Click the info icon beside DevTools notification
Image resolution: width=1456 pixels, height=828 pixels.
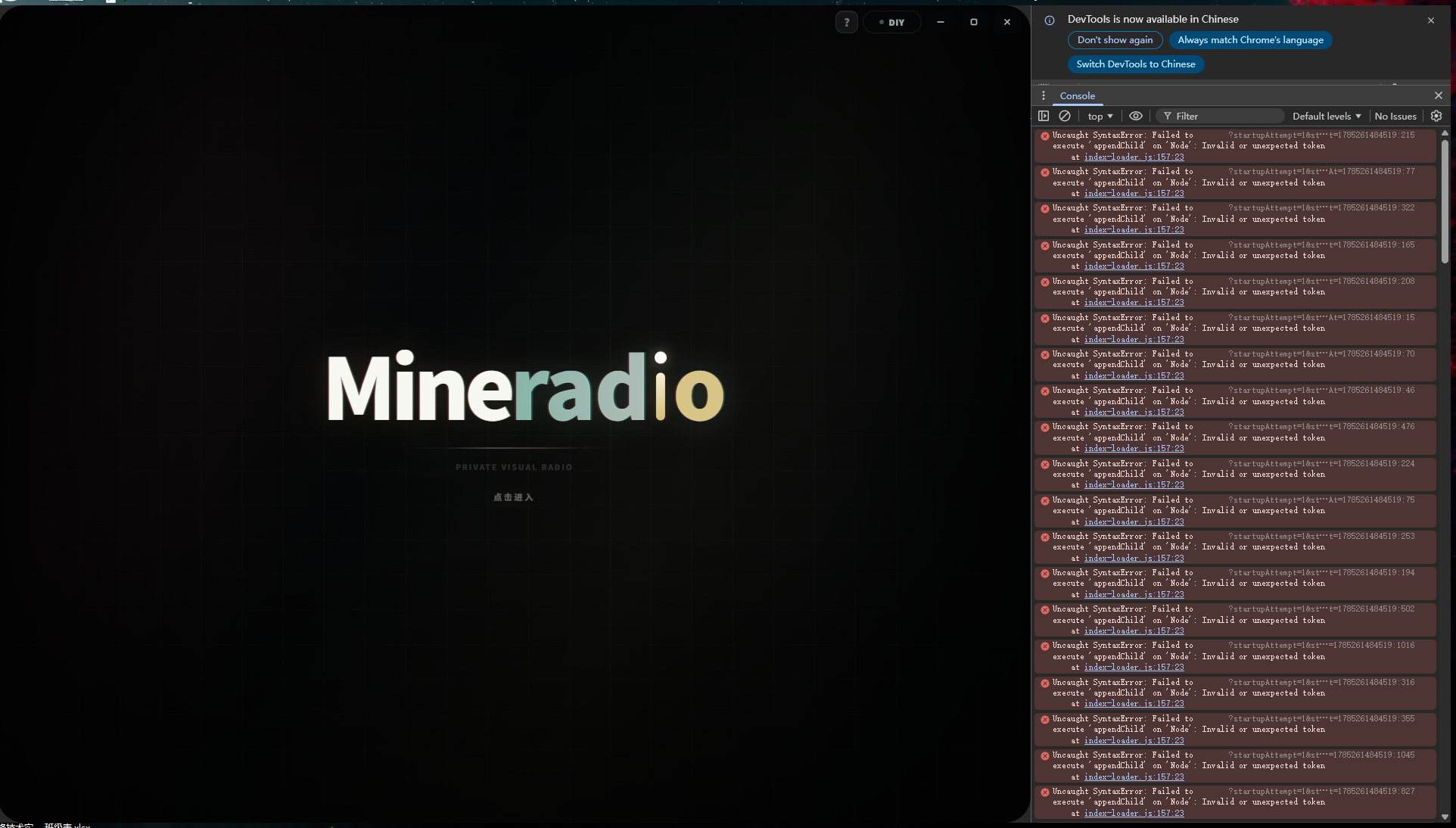click(x=1050, y=20)
